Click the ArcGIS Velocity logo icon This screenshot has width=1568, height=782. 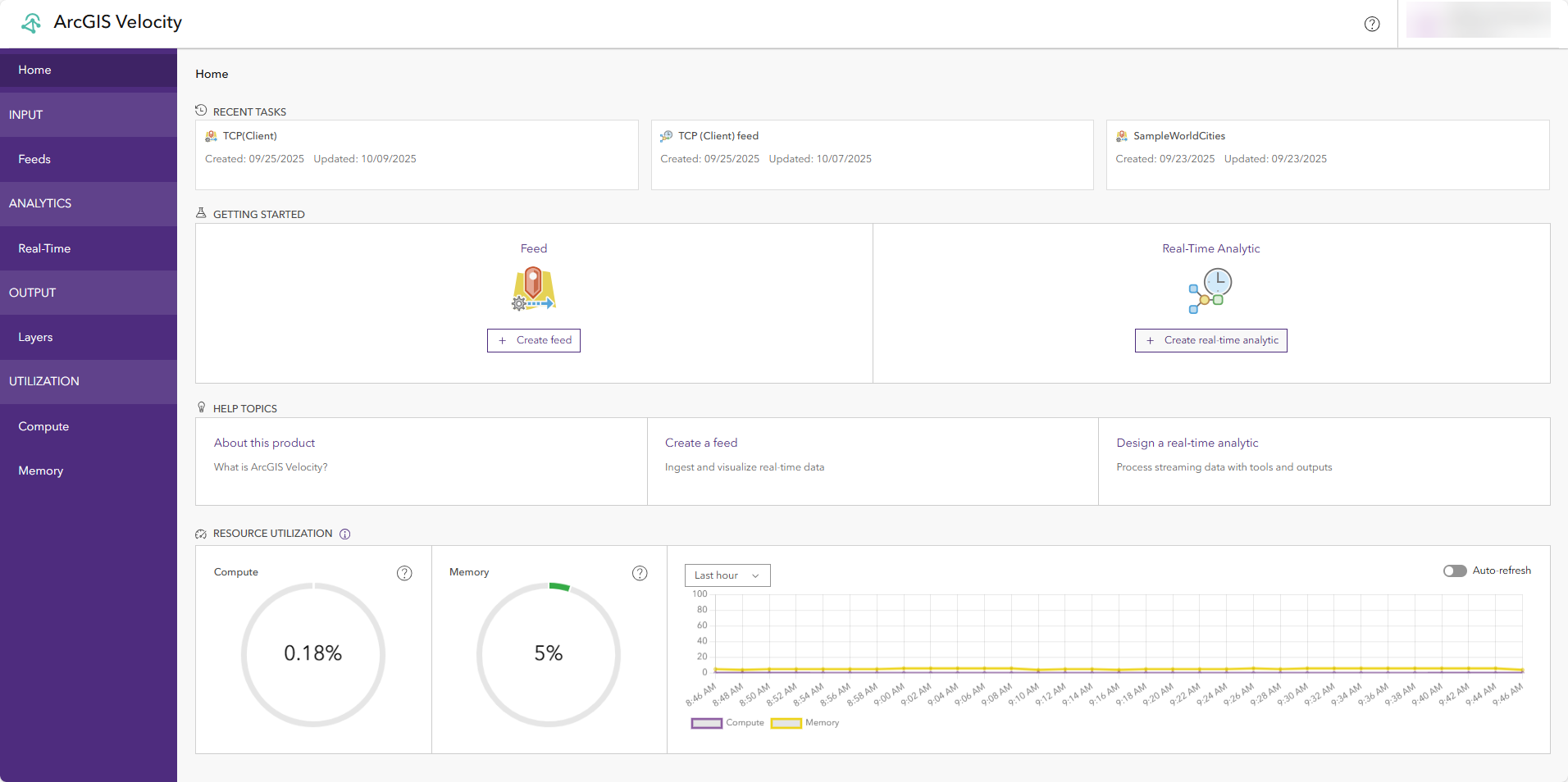point(31,23)
